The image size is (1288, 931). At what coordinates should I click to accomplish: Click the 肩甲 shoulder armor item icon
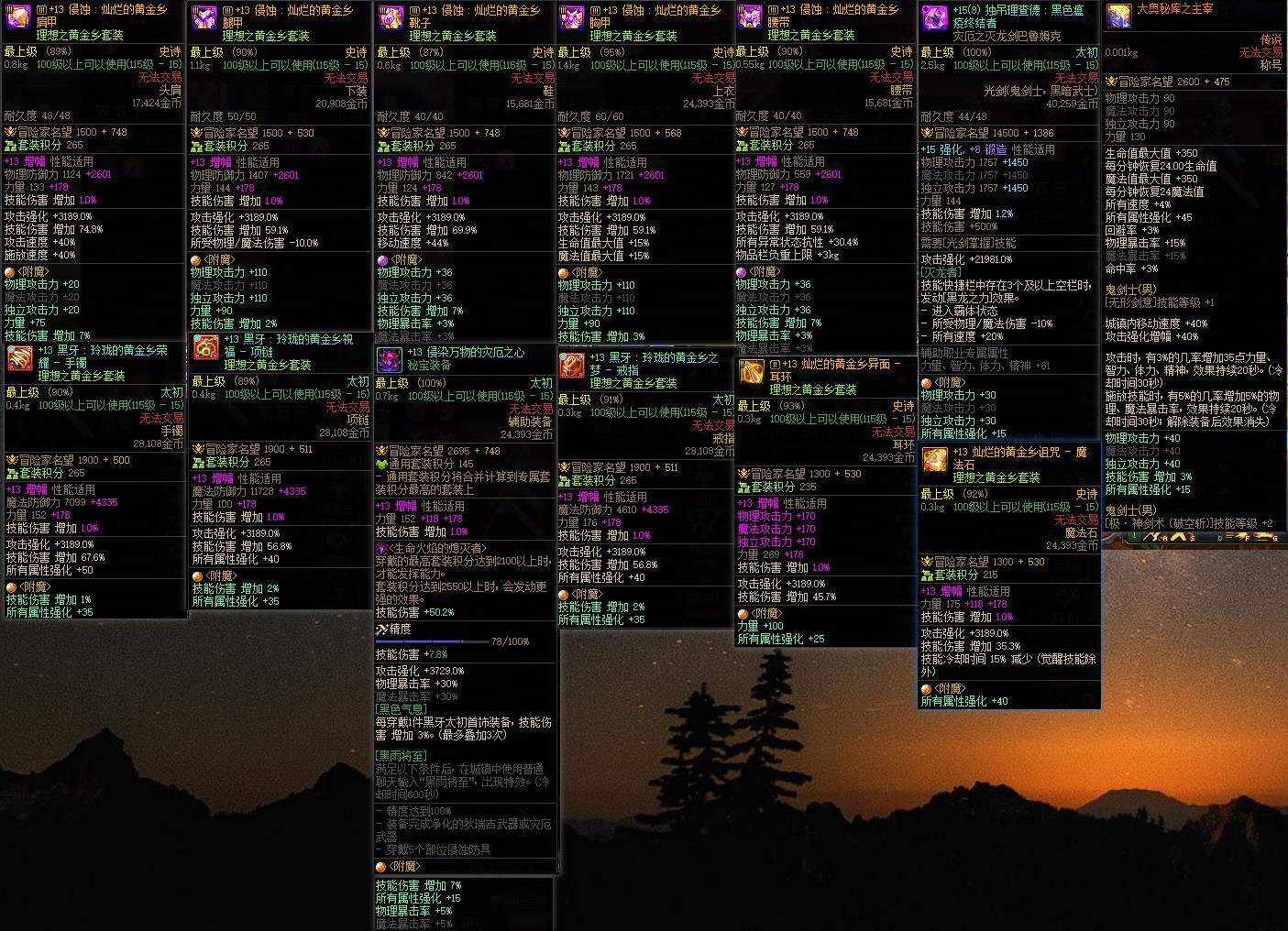click(x=18, y=18)
